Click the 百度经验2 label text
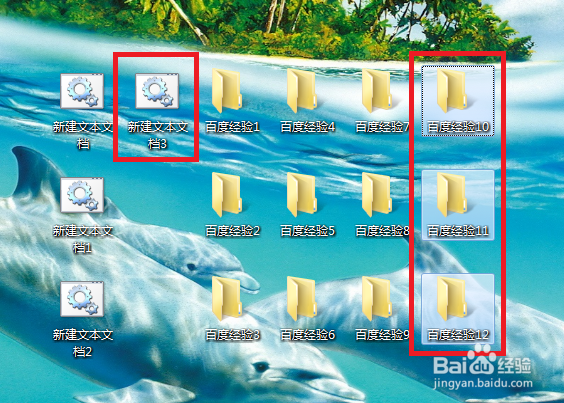 click(x=232, y=231)
